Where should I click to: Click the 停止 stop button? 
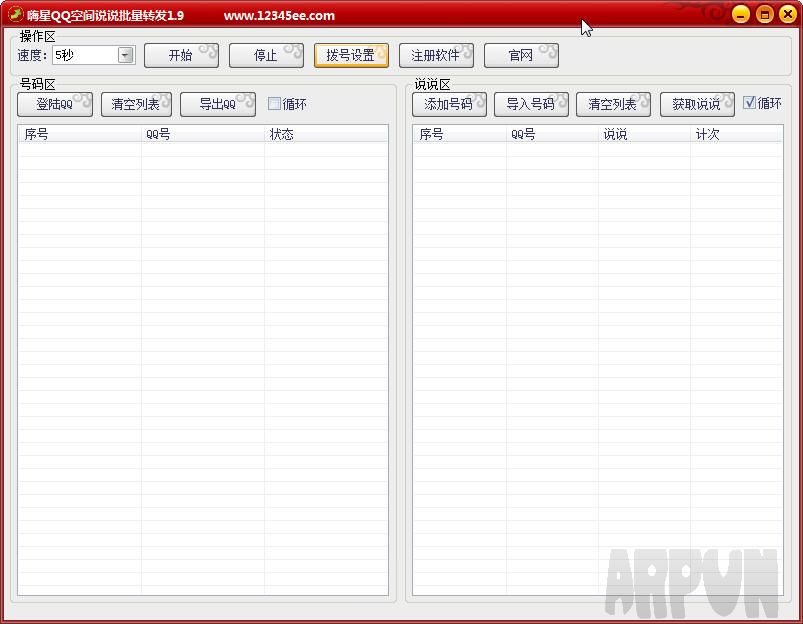tap(266, 55)
